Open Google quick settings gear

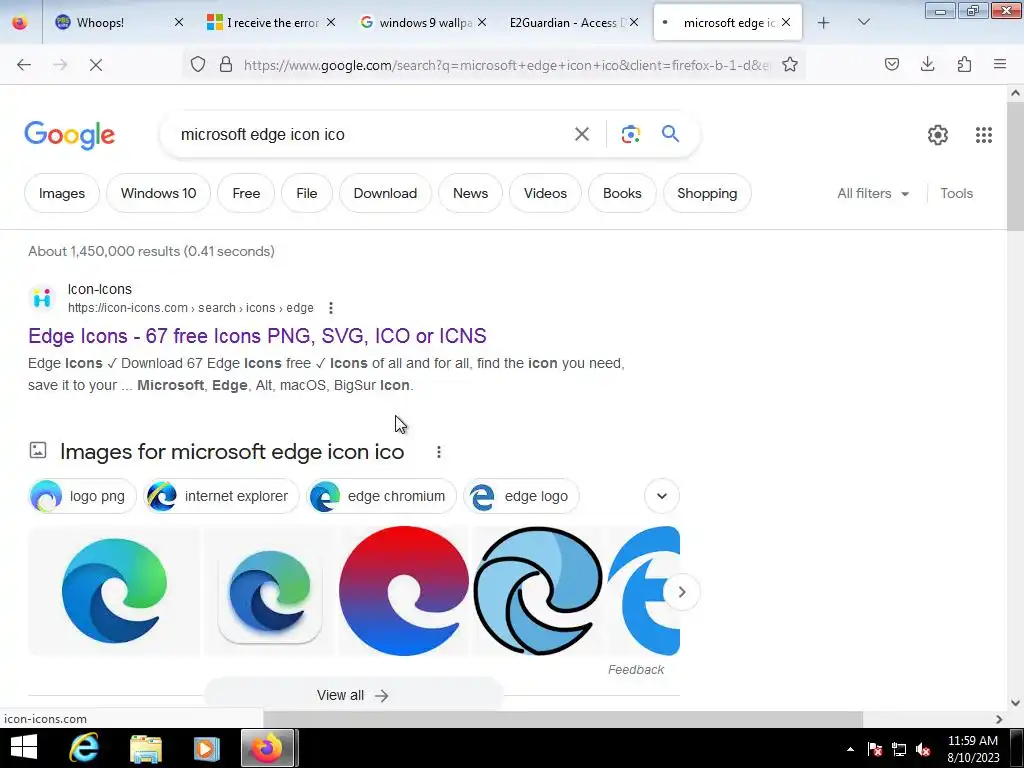point(938,135)
